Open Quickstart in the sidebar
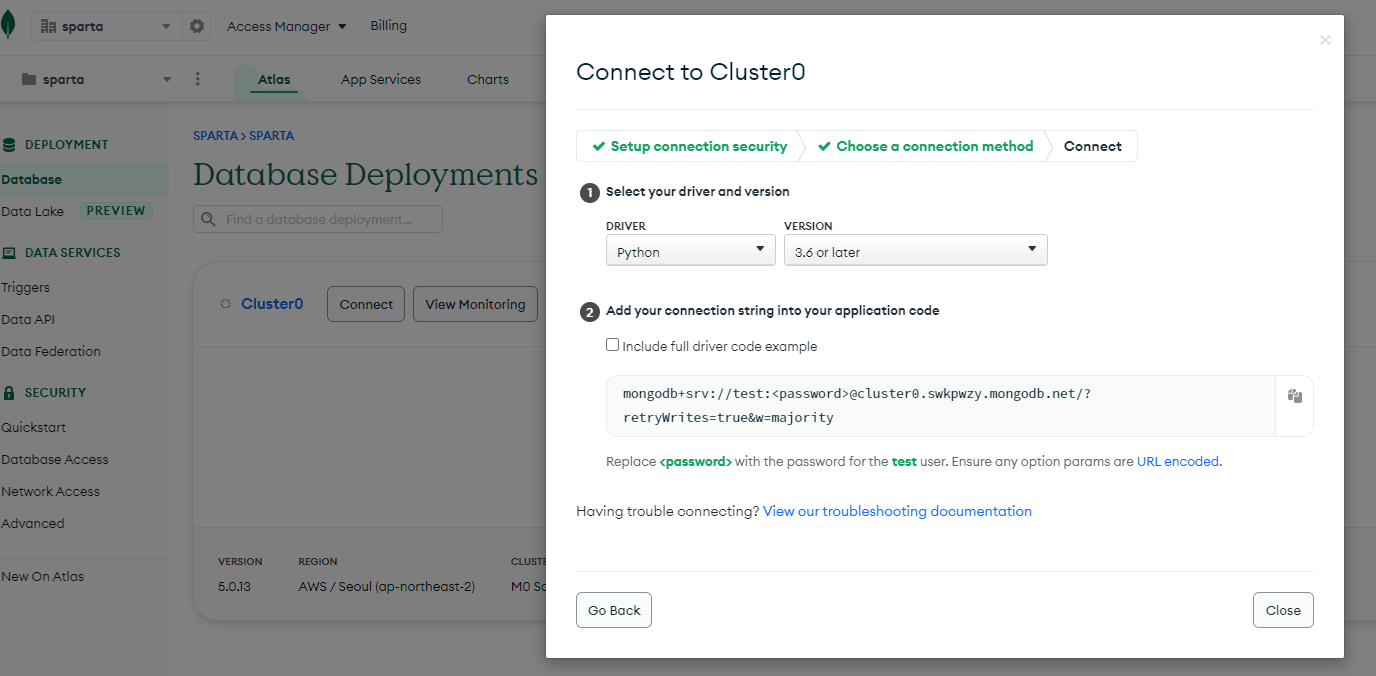Screen dimensions: 1376x676 click(x=33, y=428)
